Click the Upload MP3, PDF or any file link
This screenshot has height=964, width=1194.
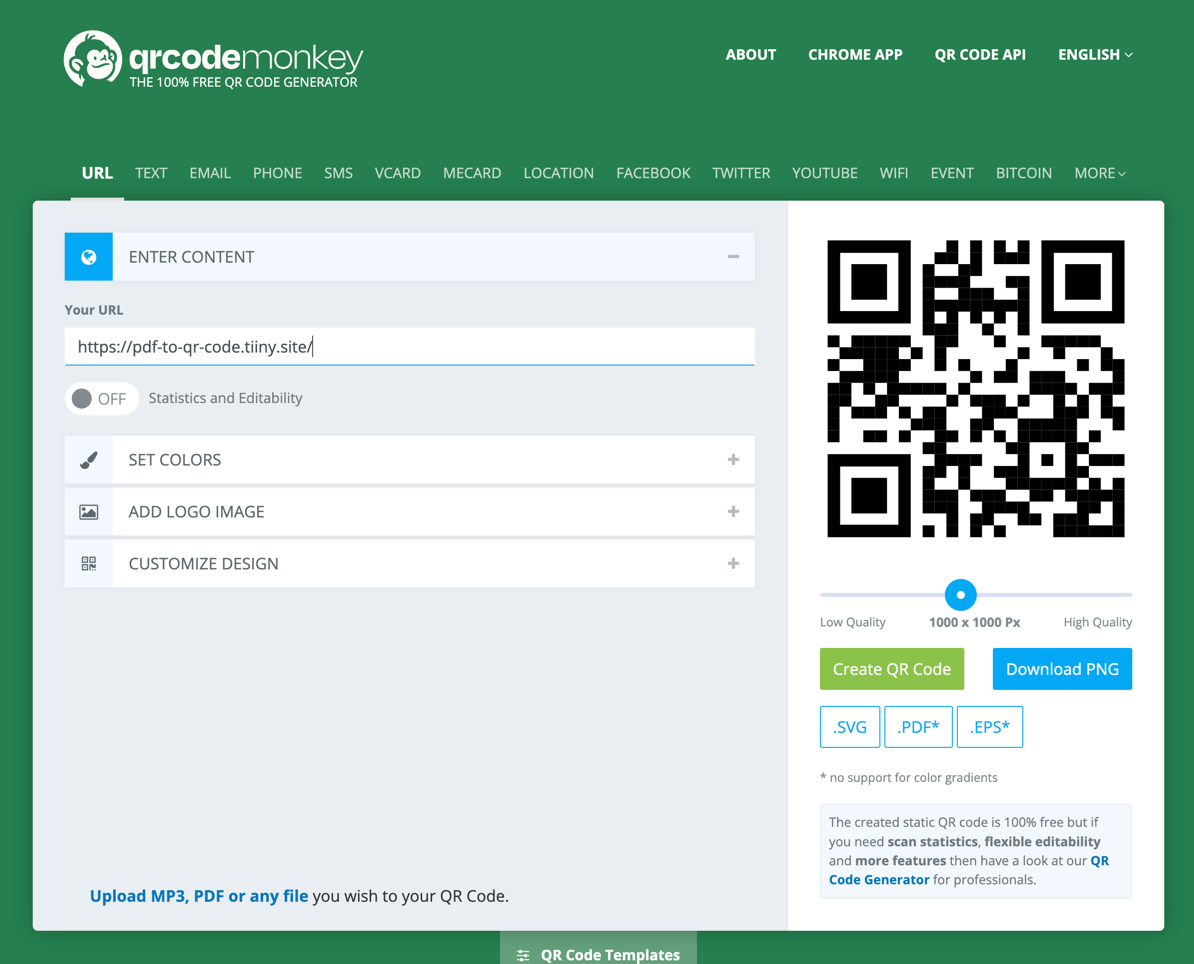click(199, 896)
